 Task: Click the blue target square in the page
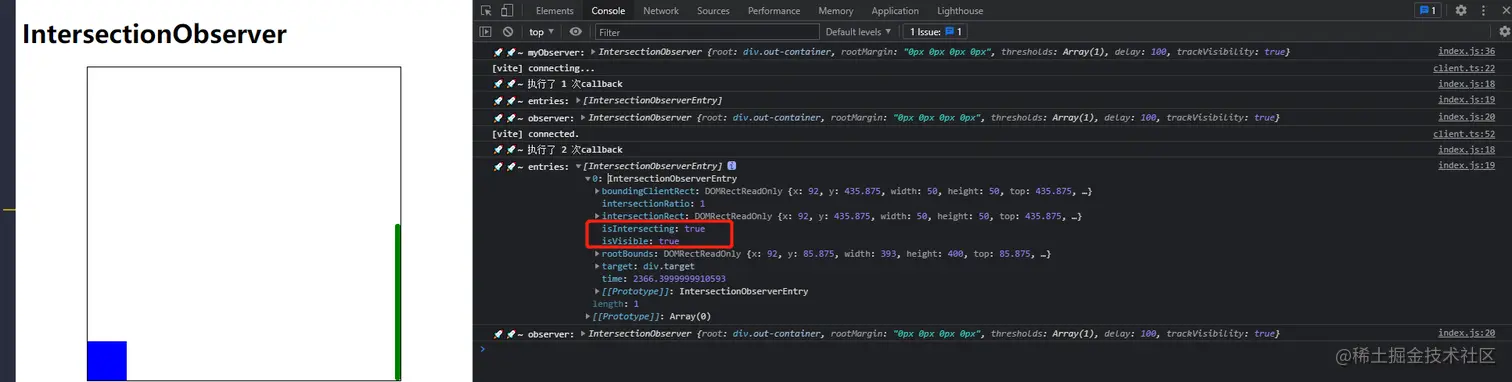pyautogui.click(x=107, y=361)
